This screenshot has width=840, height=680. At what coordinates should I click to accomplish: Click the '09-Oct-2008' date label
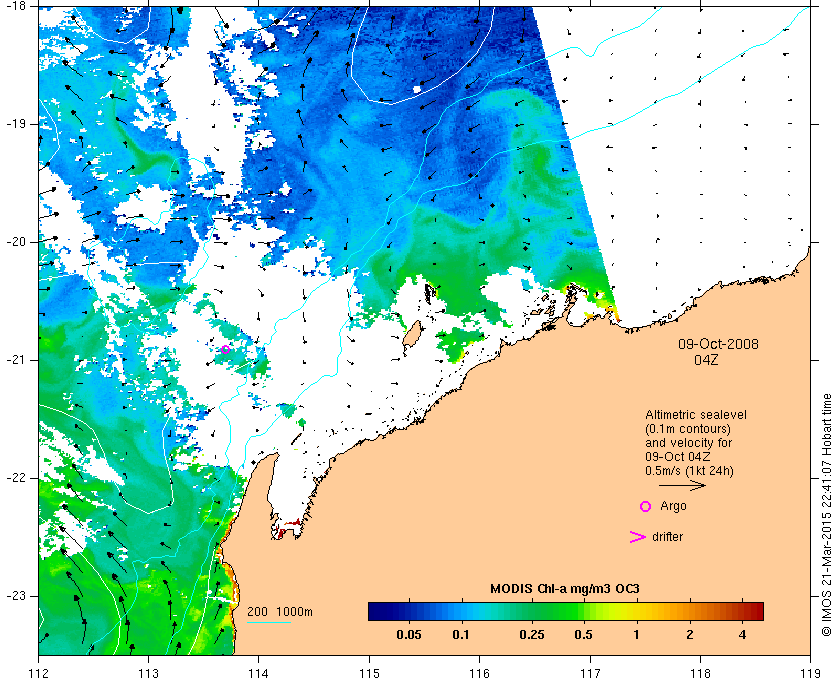point(718,344)
